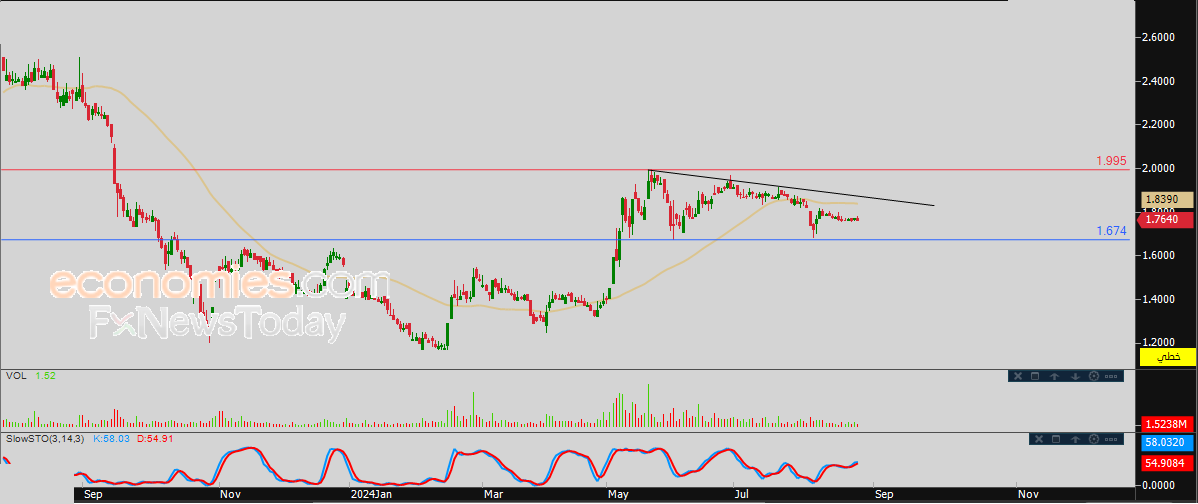The width and height of the screenshot is (1198, 504).
Task: Click the 1.8390 moving average price tag
Action: click(1168, 199)
